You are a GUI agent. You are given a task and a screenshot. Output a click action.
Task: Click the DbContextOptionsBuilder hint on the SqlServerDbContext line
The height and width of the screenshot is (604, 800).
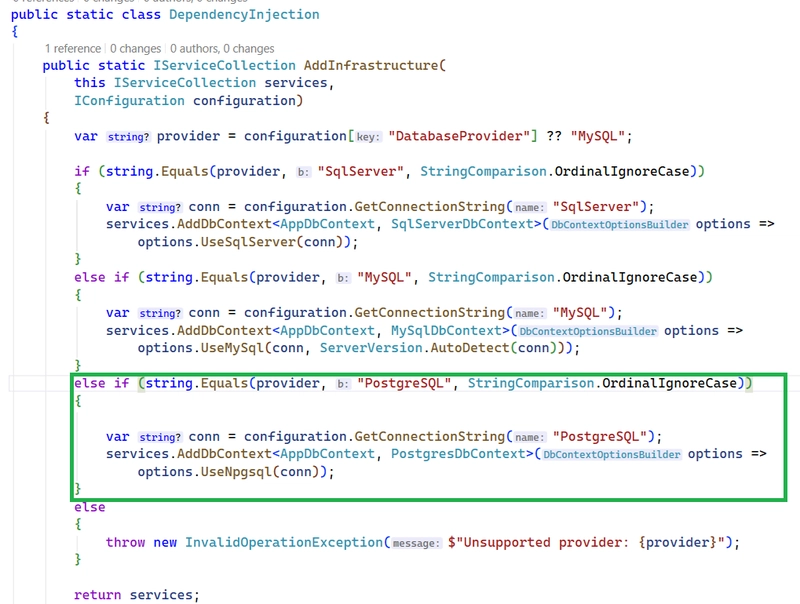[x=619, y=225]
